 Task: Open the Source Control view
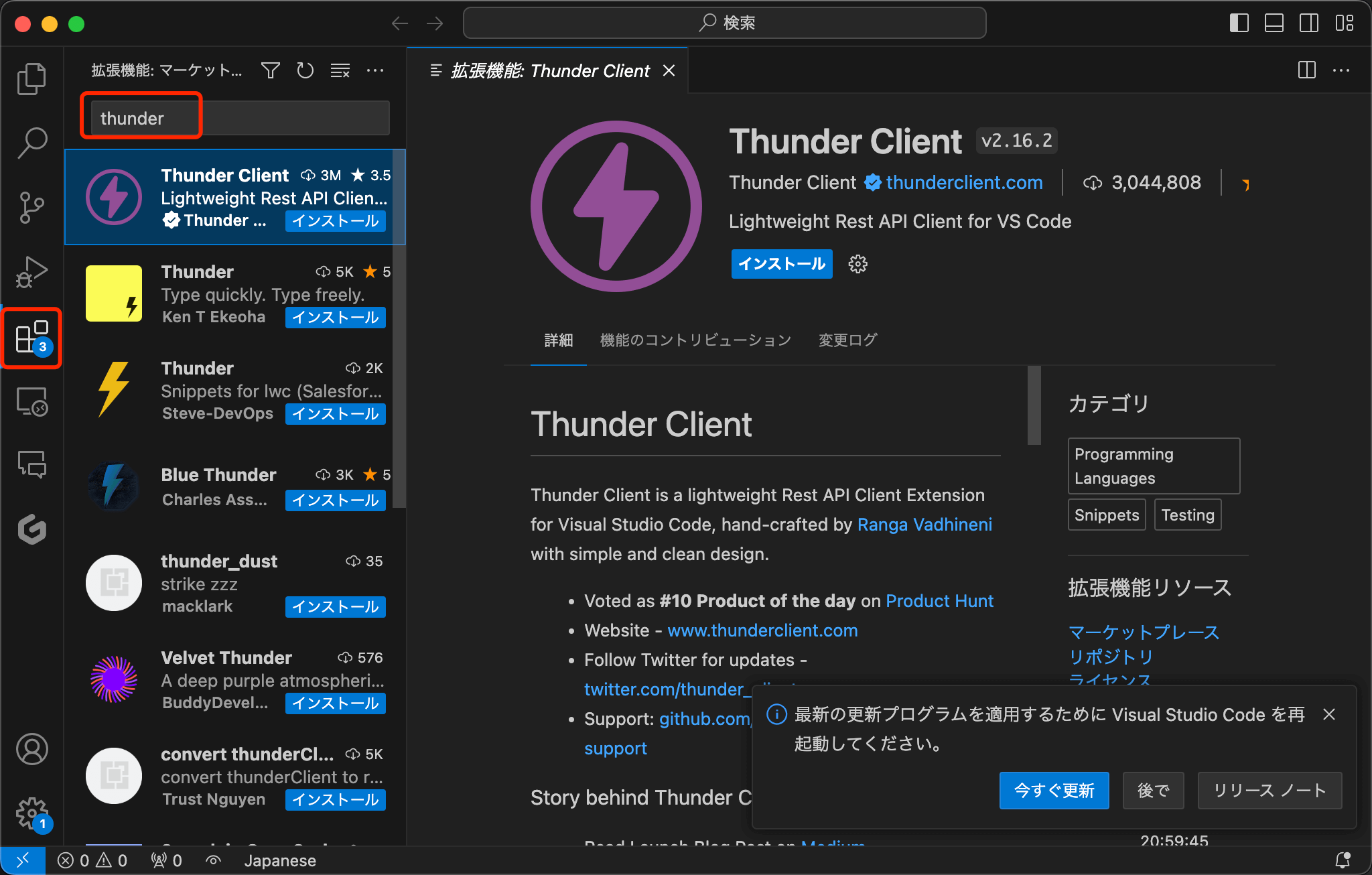coord(31,207)
